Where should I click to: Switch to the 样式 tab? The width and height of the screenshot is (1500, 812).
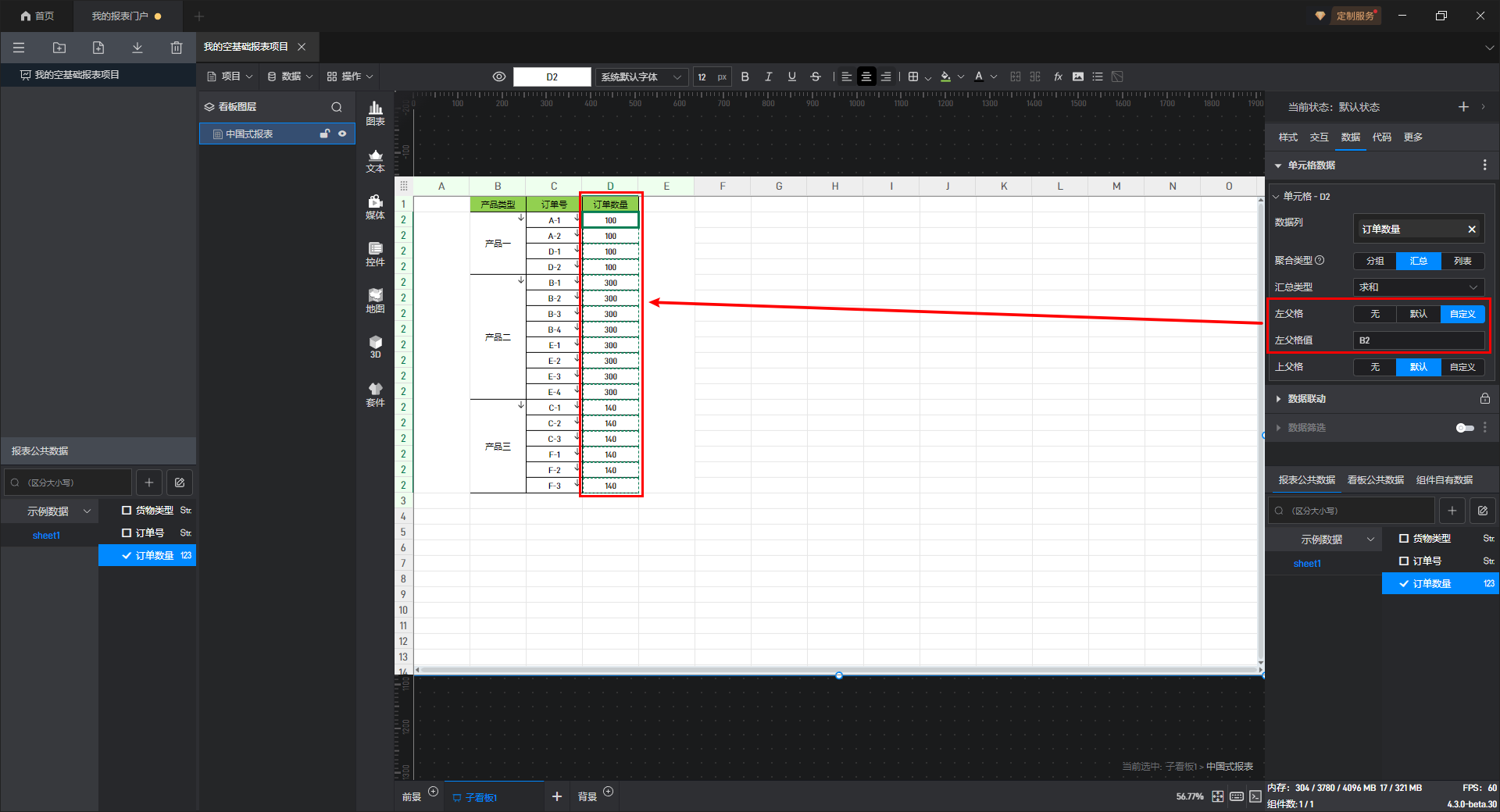pyautogui.click(x=1287, y=137)
